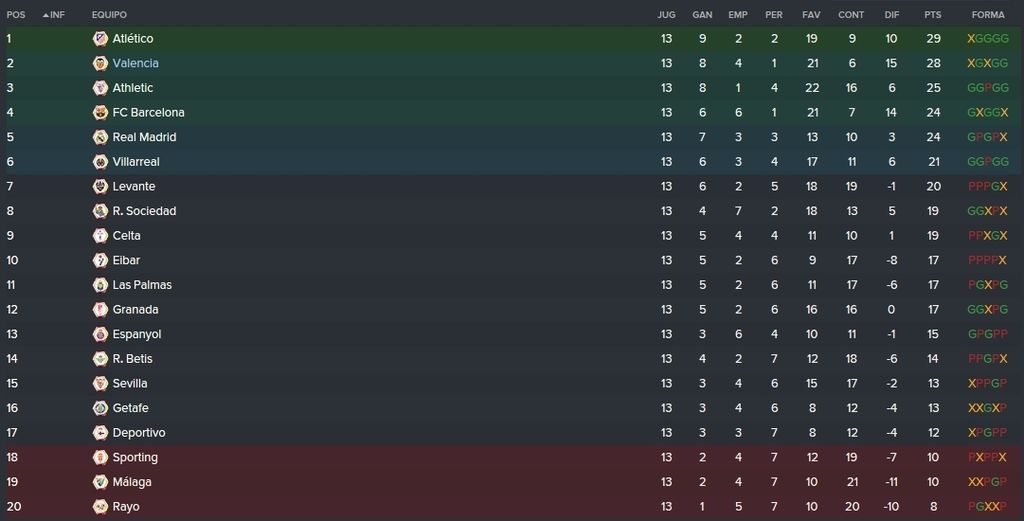Click the Espanyol badge icon
The image size is (1024, 521).
pyautogui.click(x=100, y=334)
